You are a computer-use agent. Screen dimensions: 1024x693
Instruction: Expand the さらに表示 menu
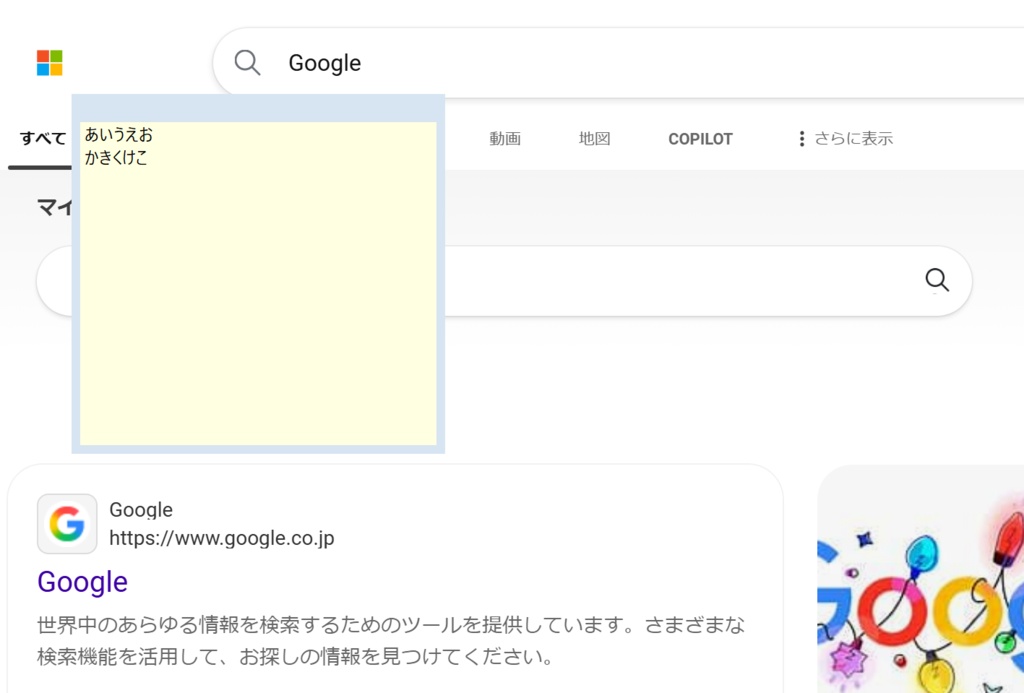pos(845,138)
